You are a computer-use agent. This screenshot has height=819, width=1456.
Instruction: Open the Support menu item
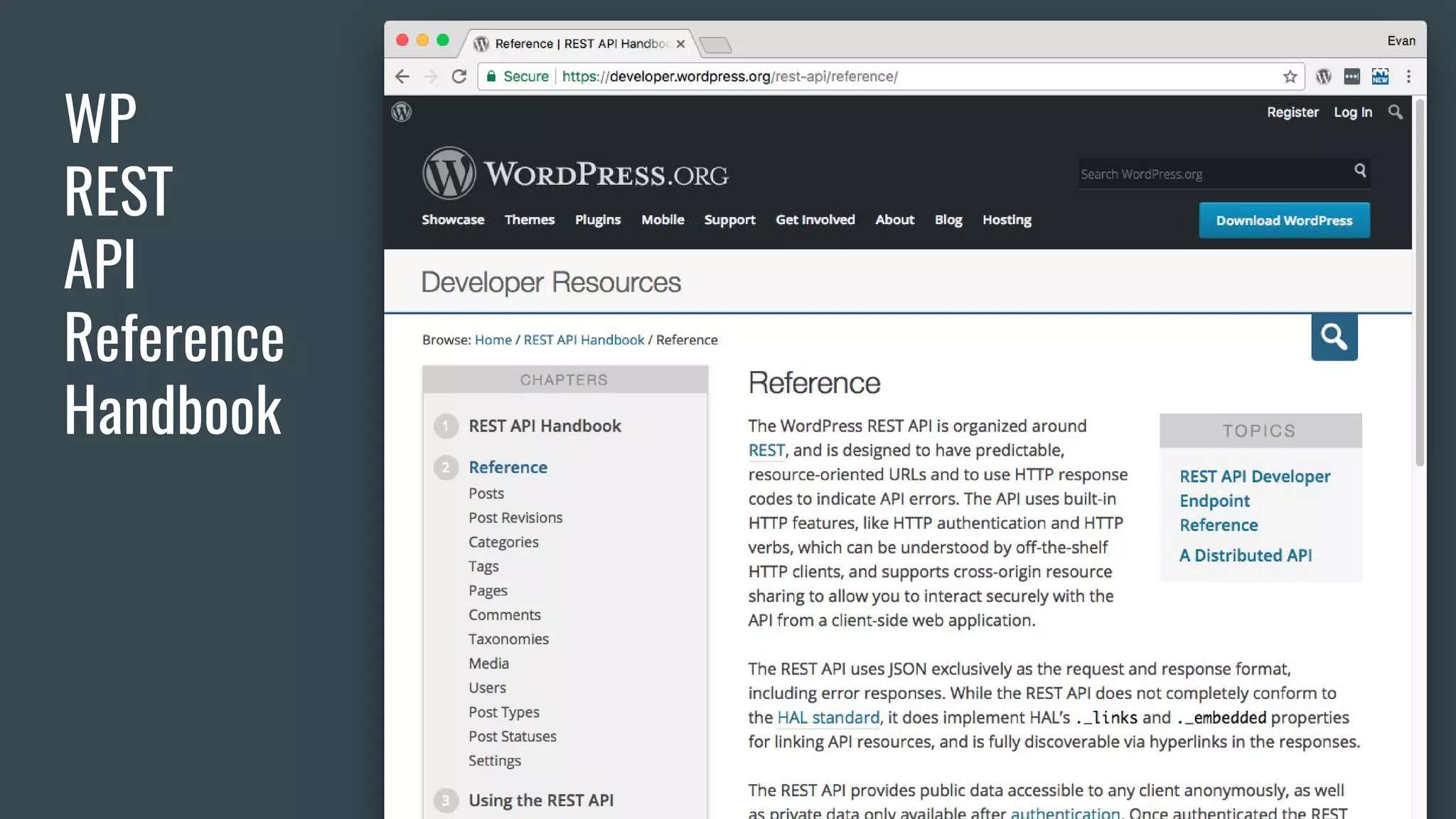729,220
